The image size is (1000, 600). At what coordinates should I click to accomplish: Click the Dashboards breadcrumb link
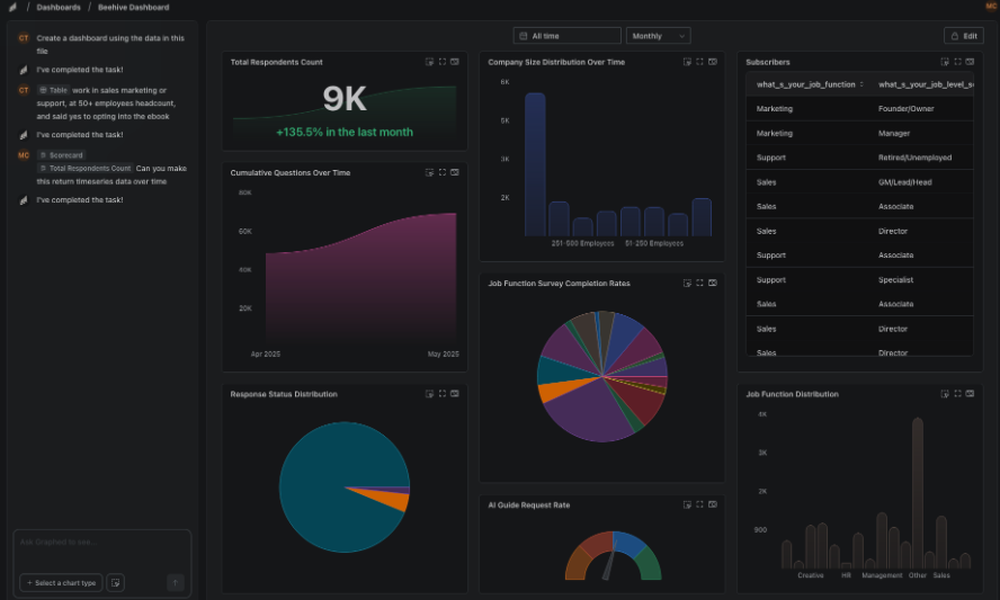coord(57,7)
